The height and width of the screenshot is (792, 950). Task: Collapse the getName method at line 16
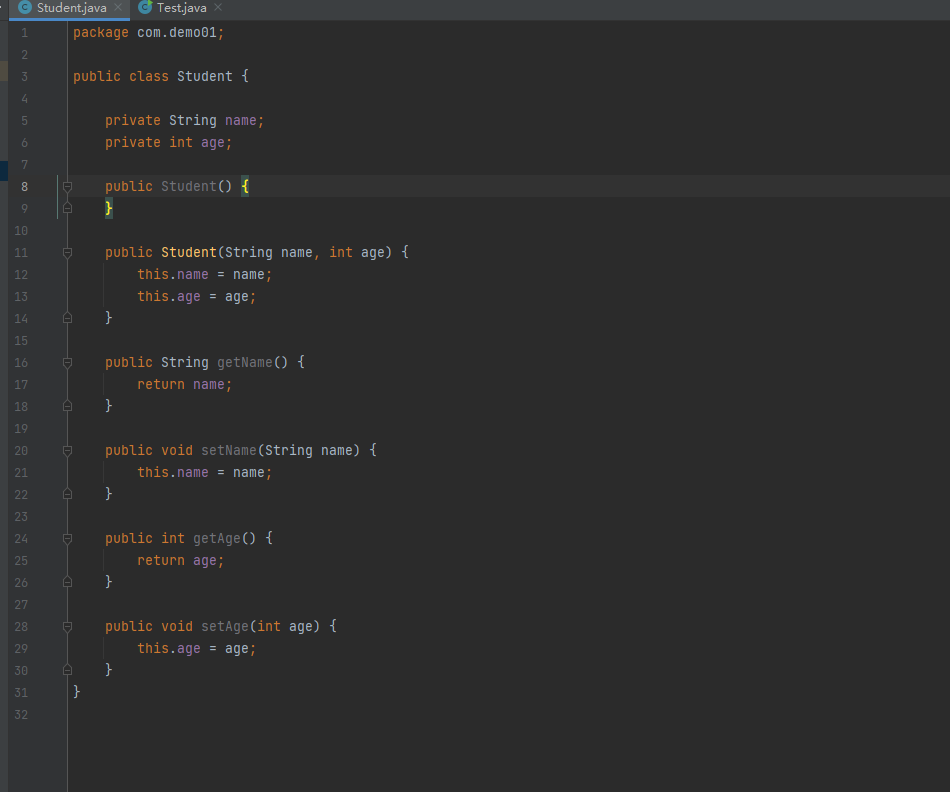click(x=67, y=363)
